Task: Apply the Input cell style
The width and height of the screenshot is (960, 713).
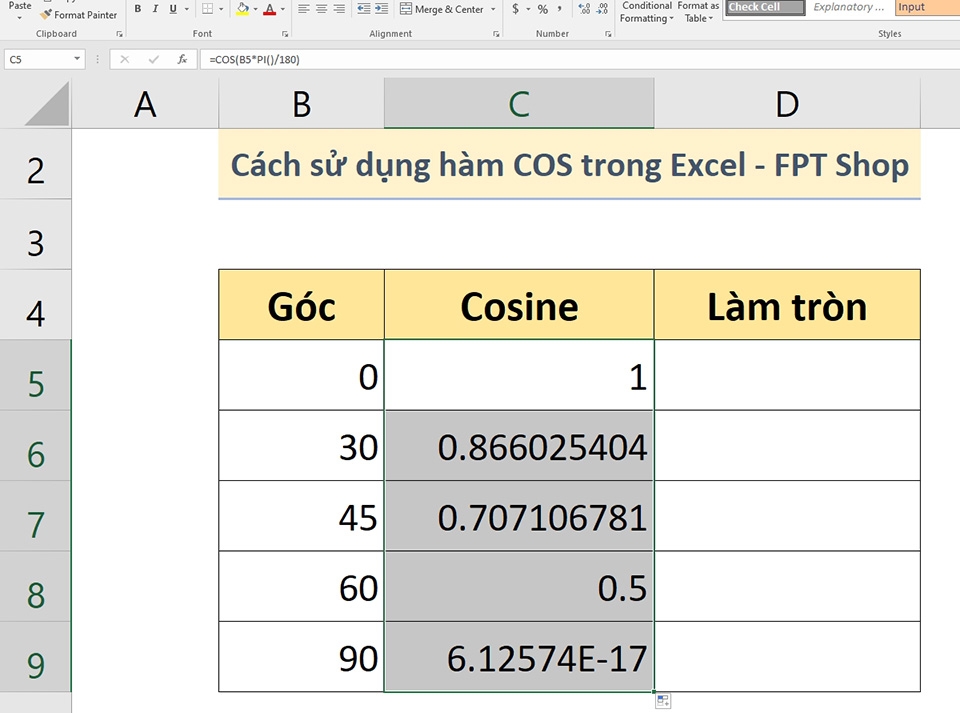Action: pos(913,7)
